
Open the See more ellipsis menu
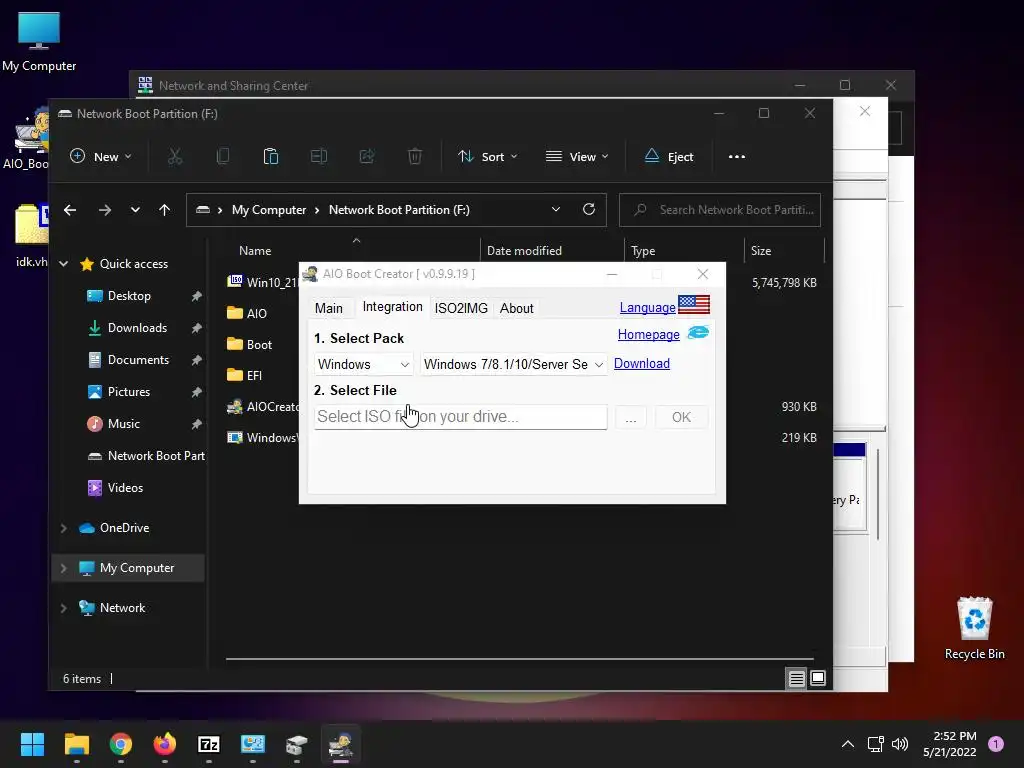[x=737, y=157]
